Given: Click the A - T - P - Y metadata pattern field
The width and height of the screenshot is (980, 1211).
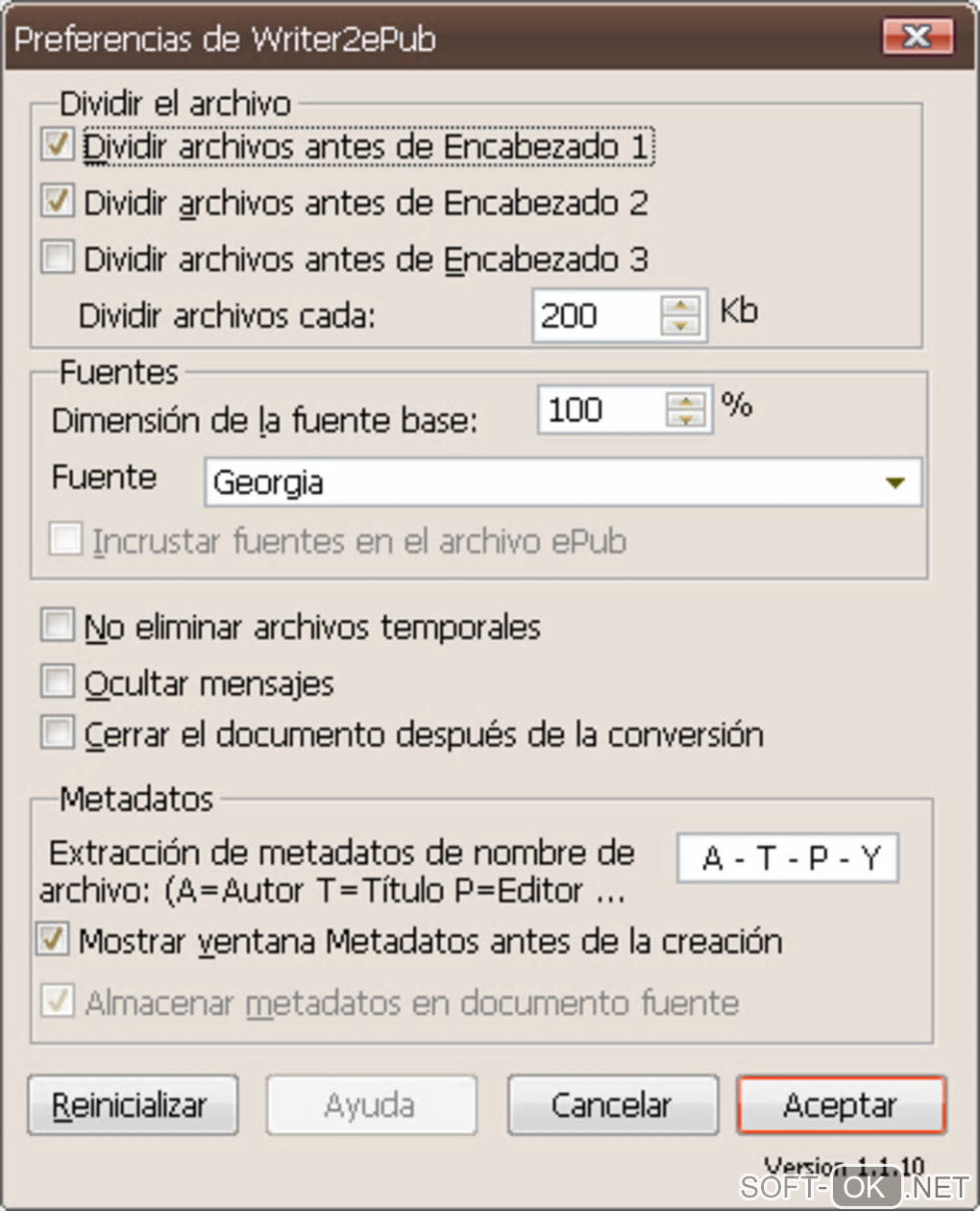Looking at the screenshot, I should pyautogui.click(x=788, y=857).
